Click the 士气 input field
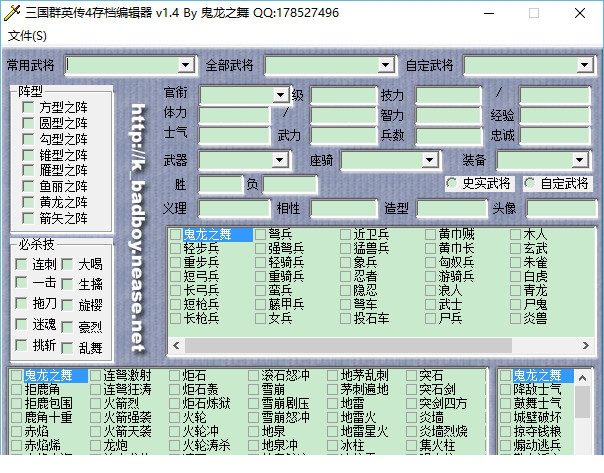 coord(234,135)
